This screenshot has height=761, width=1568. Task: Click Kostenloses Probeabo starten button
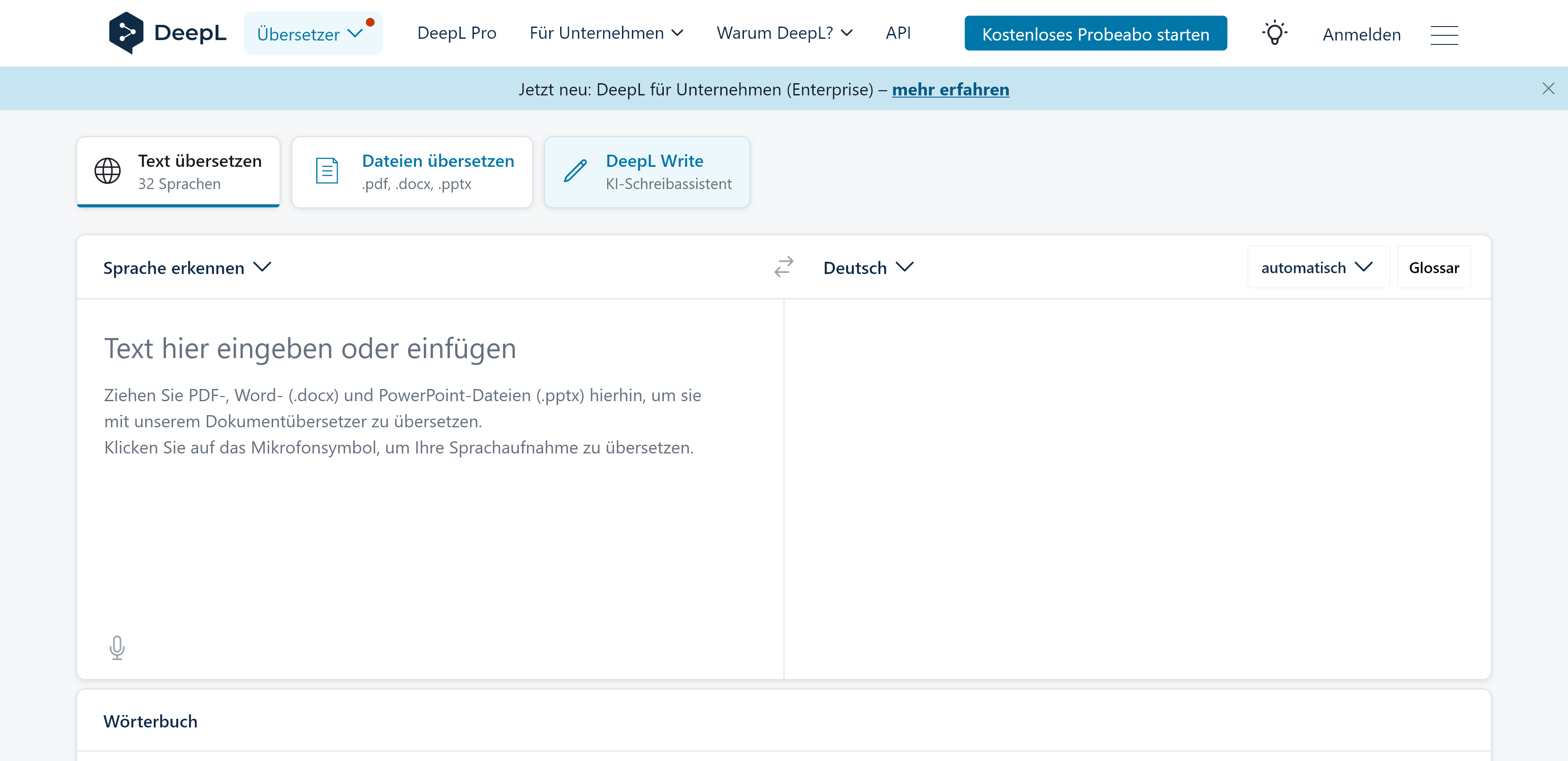(x=1095, y=34)
